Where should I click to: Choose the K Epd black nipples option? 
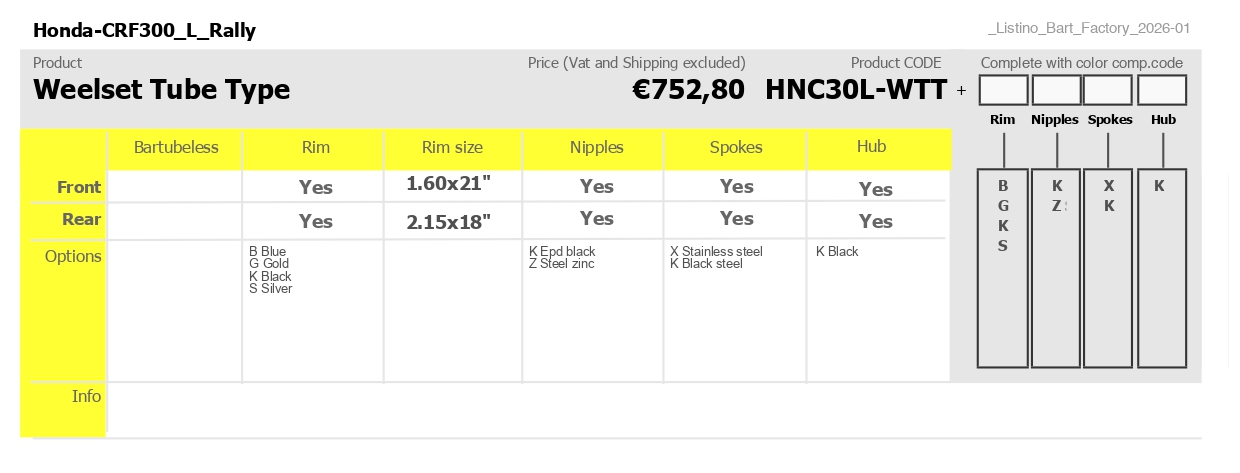(x=562, y=252)
